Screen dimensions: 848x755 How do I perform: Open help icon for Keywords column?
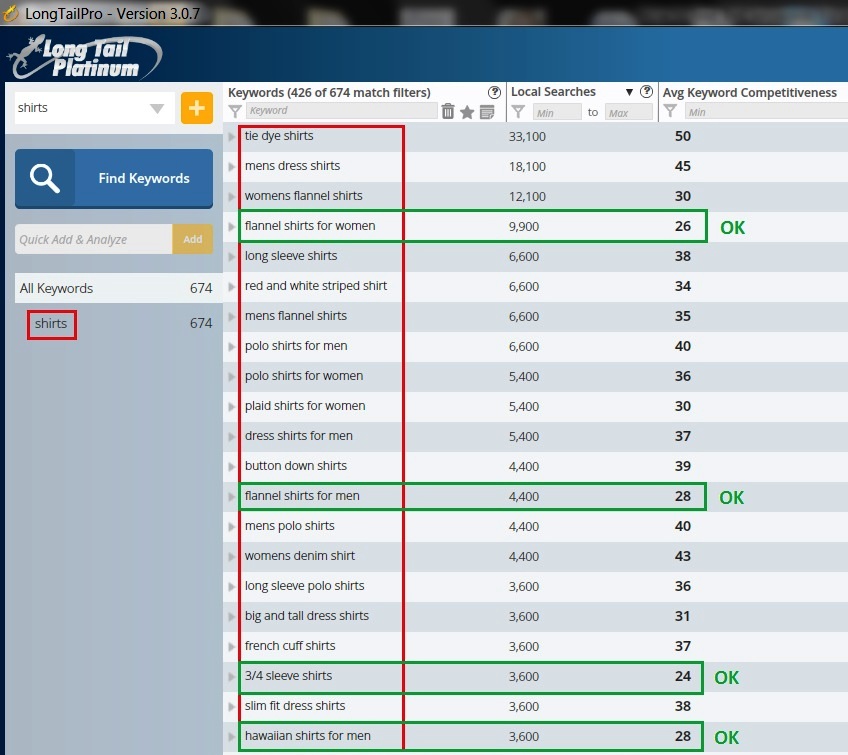tap(494, 92)
